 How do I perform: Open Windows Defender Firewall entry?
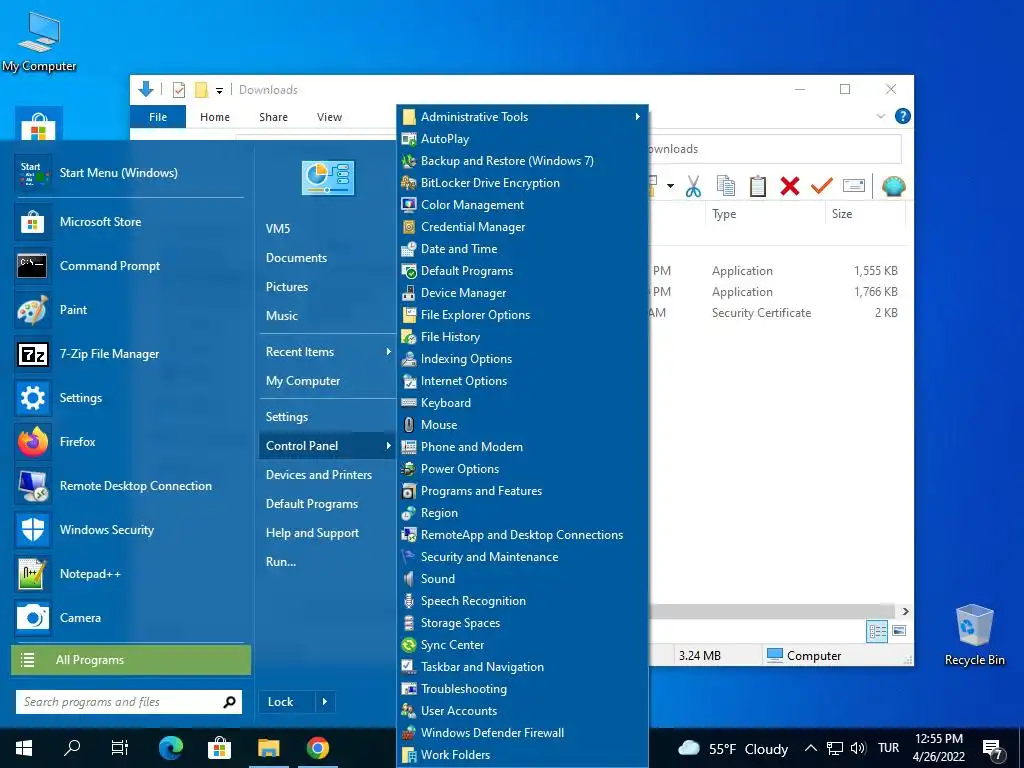coord(522,733)
